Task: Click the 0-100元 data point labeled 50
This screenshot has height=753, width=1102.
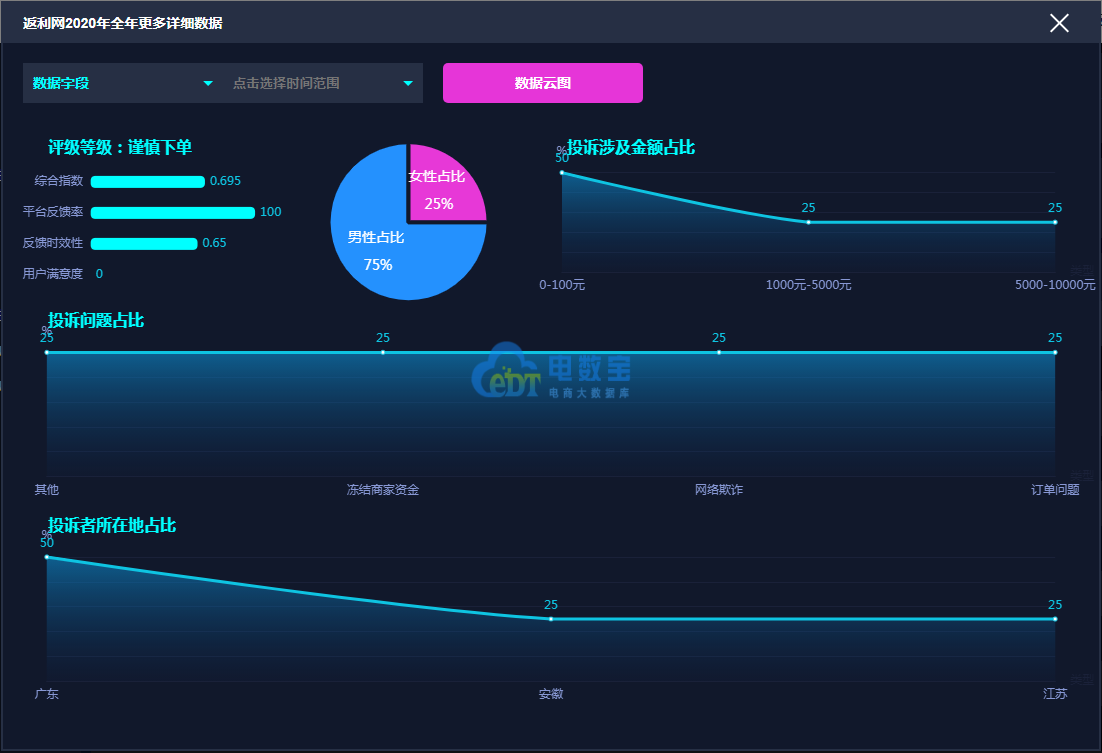Action: coord(562,172)
